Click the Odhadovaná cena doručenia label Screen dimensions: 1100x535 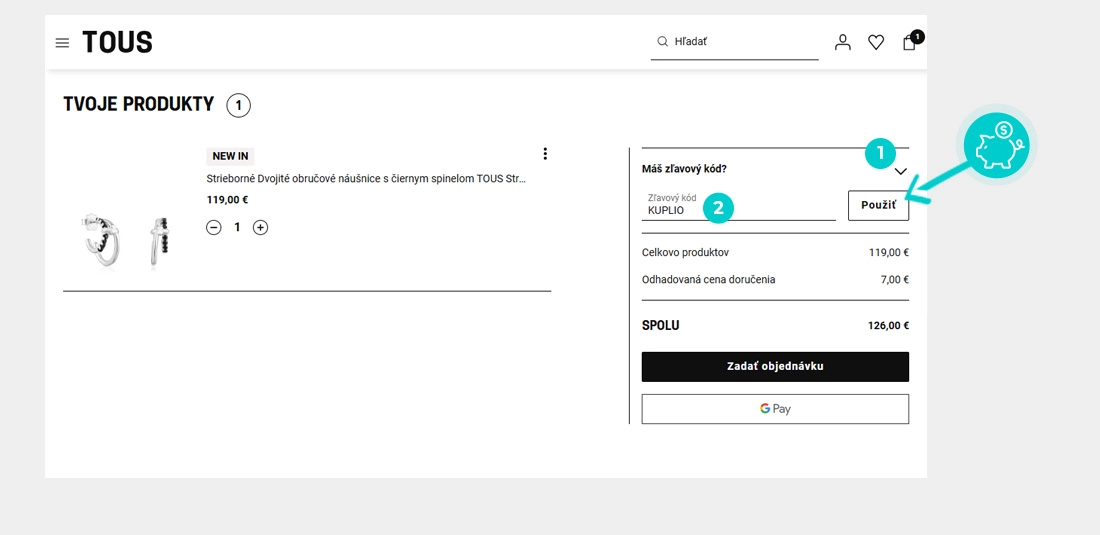709,280
